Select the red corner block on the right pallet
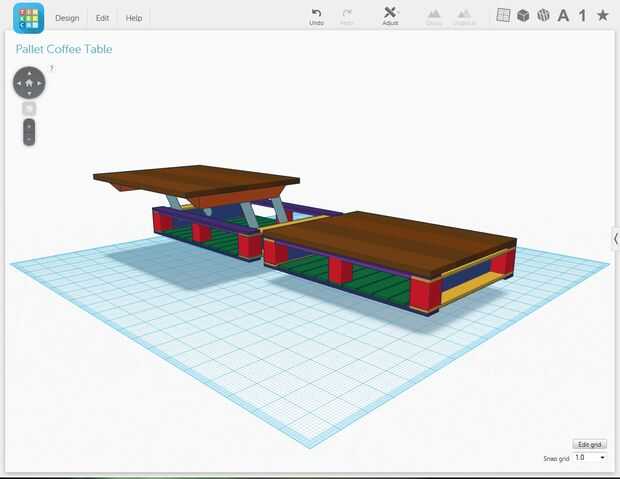 click(424, 295)
